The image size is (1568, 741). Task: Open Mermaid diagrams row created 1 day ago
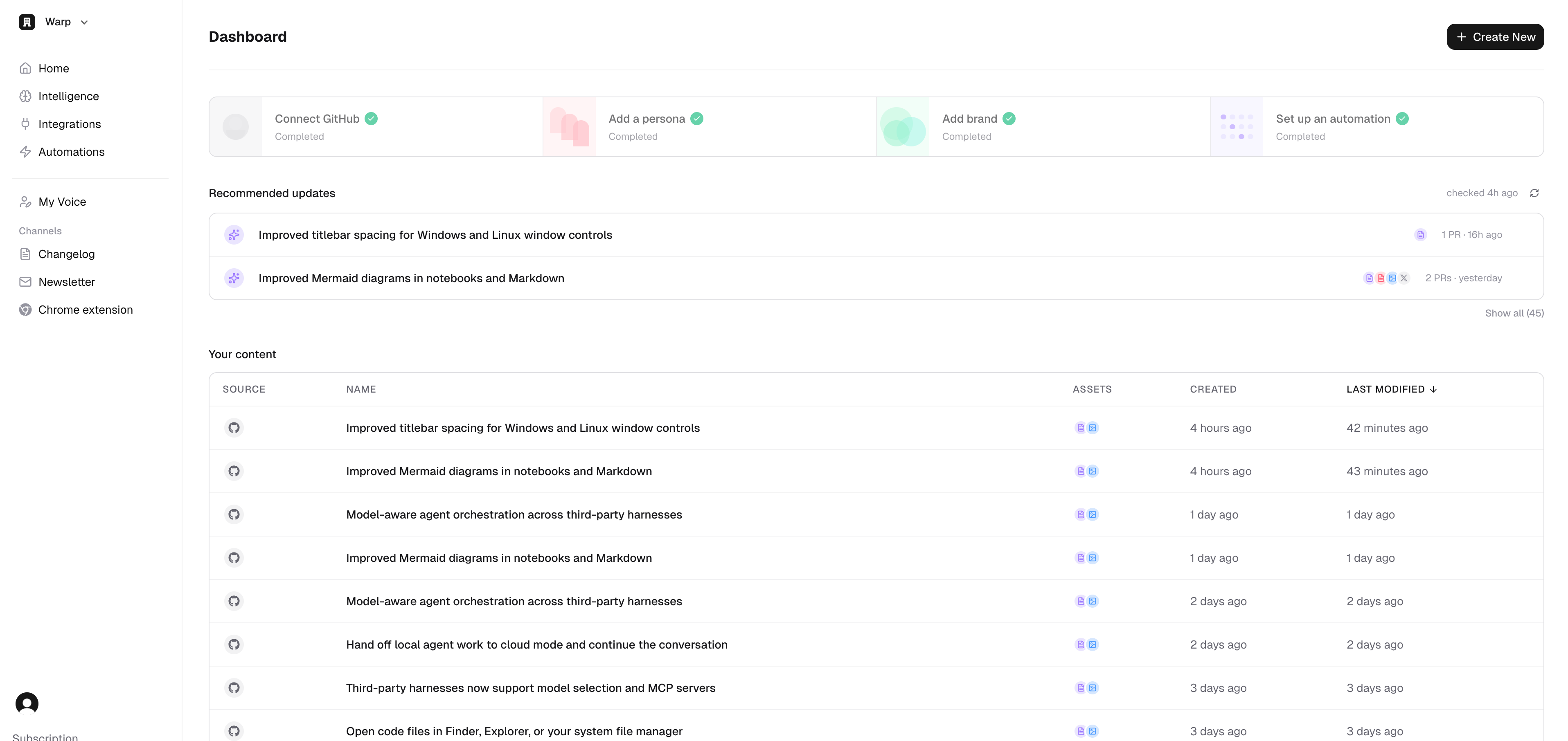coord(876,559)
